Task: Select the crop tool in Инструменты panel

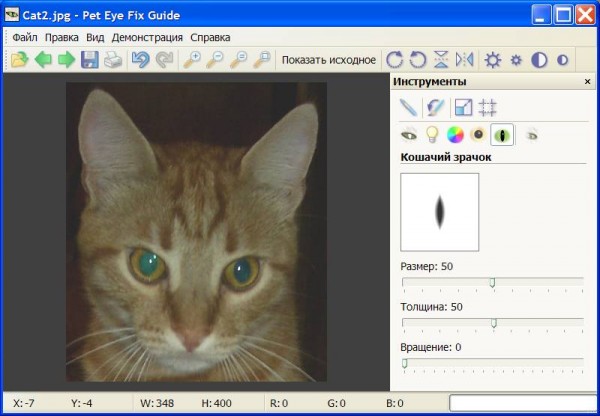Action: tap(488, 106)
